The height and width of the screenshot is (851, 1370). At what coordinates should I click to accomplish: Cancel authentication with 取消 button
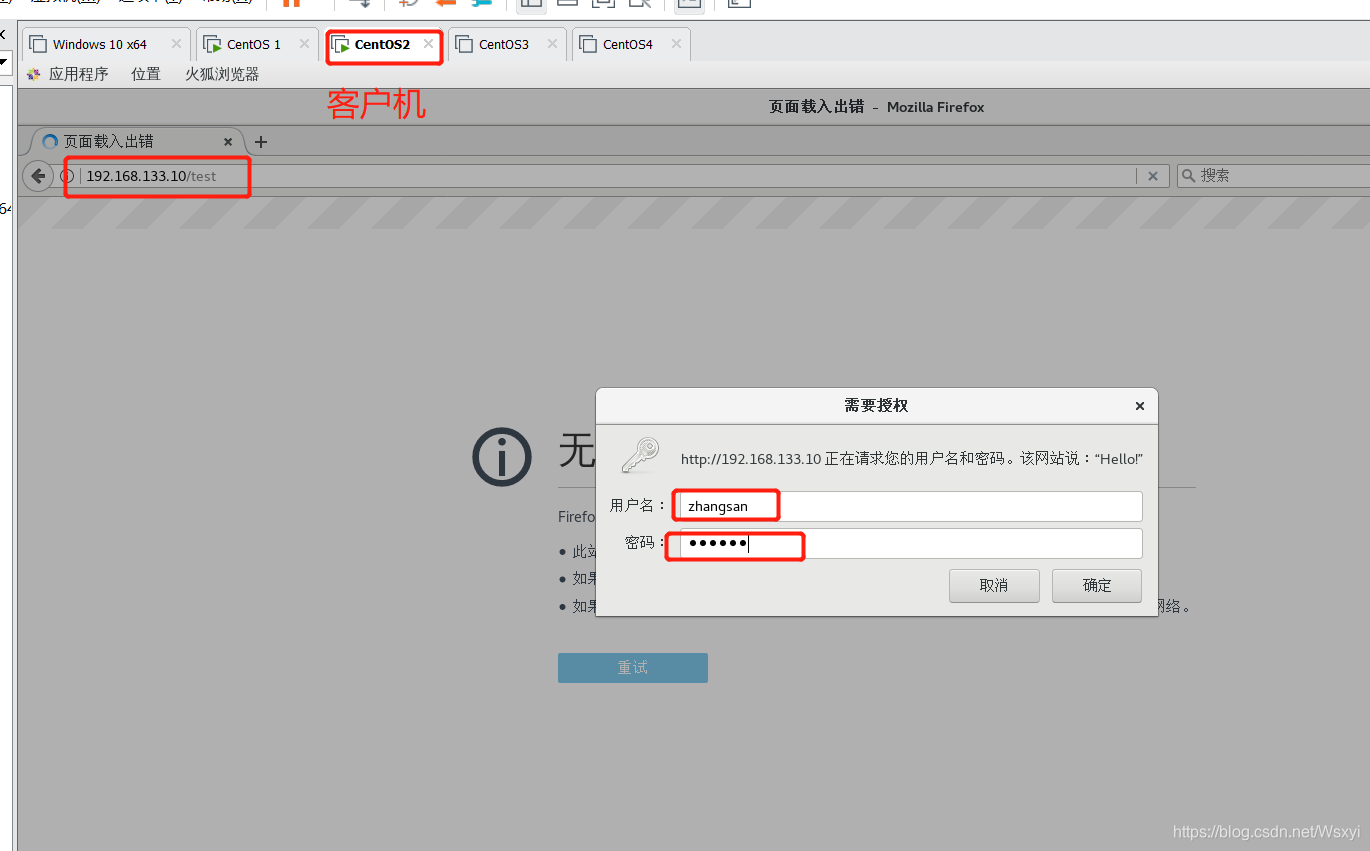point(994,586)
